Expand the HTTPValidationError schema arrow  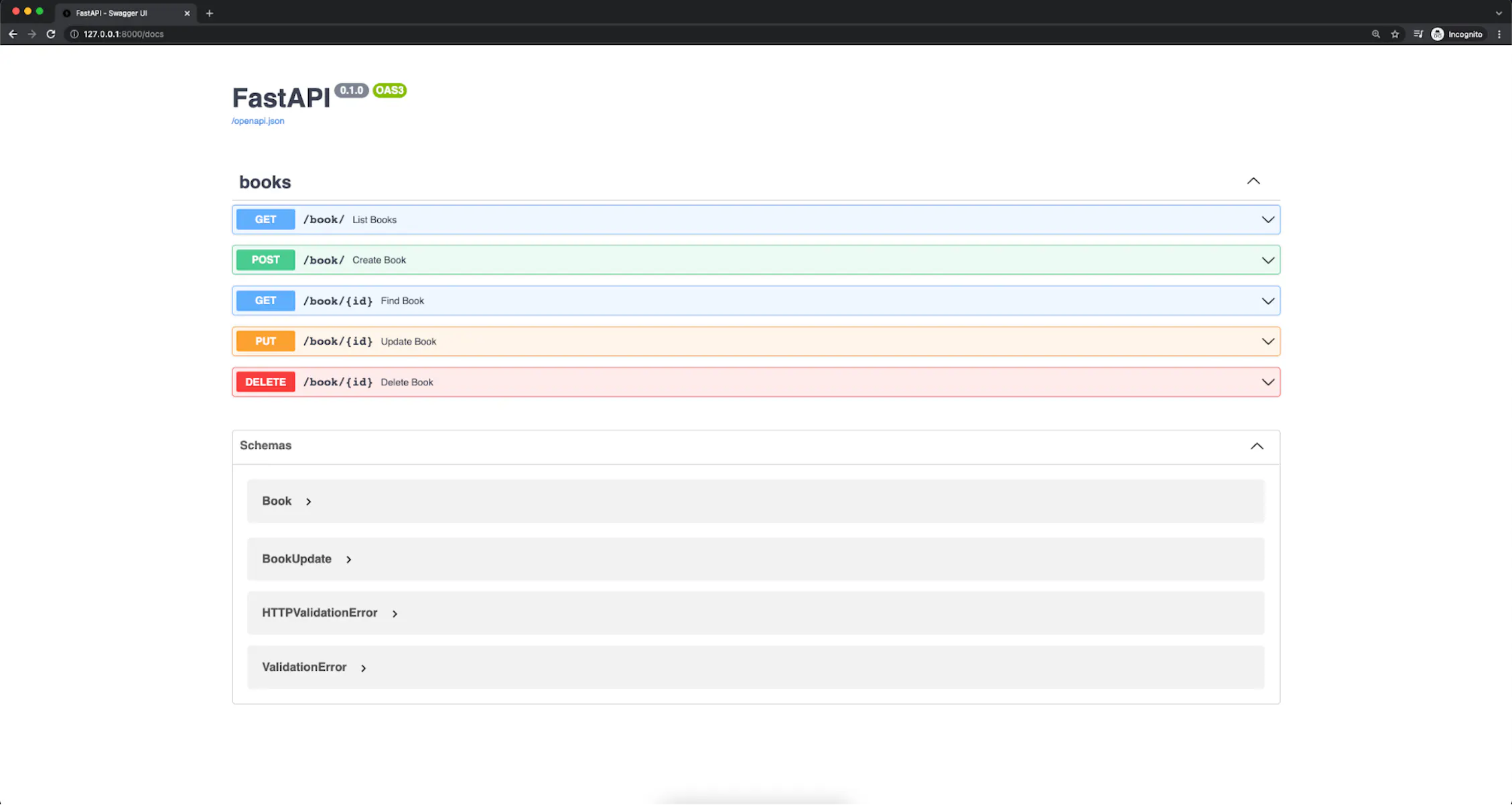coord(395,613)
